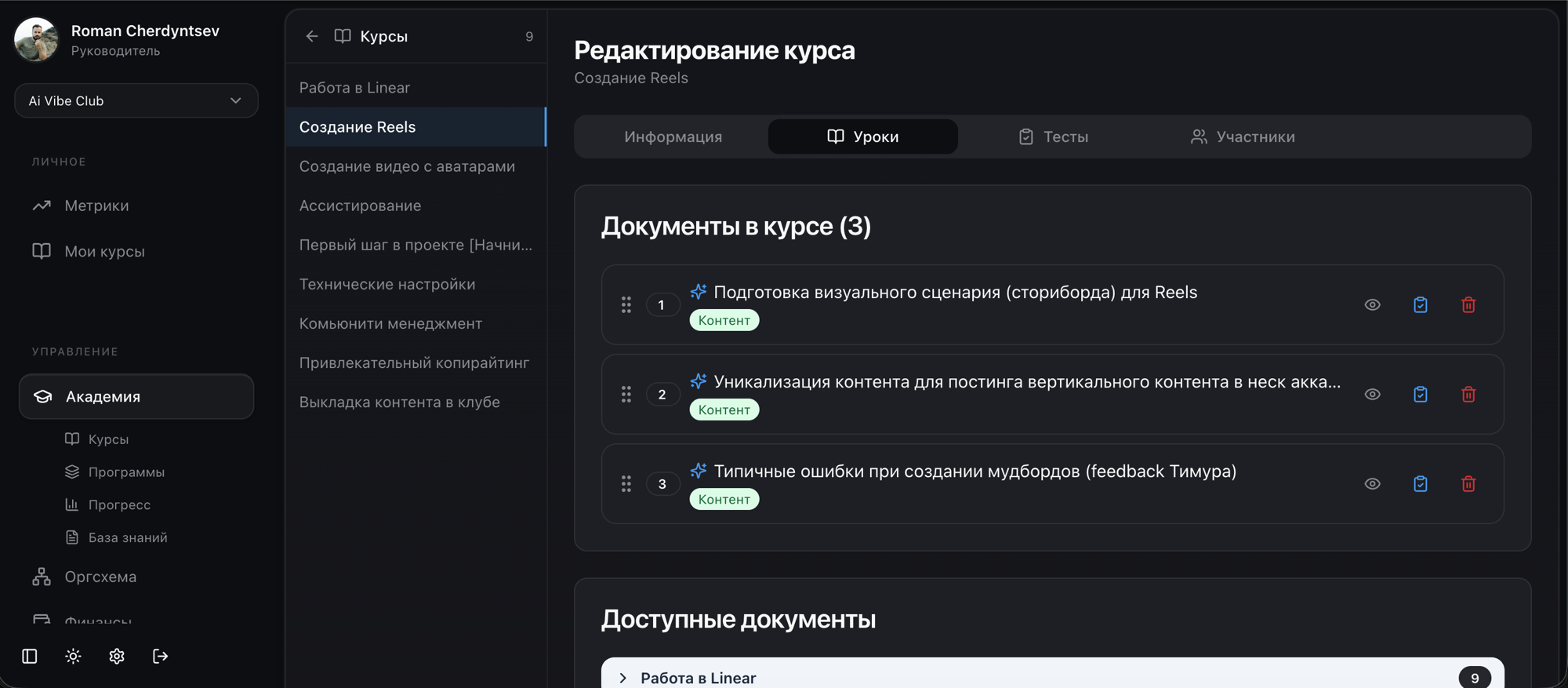The width and height of the screenshot is (1568, 688).
Task: Click the clipboard test icon for document 1
Action: tap(1421, 304)
